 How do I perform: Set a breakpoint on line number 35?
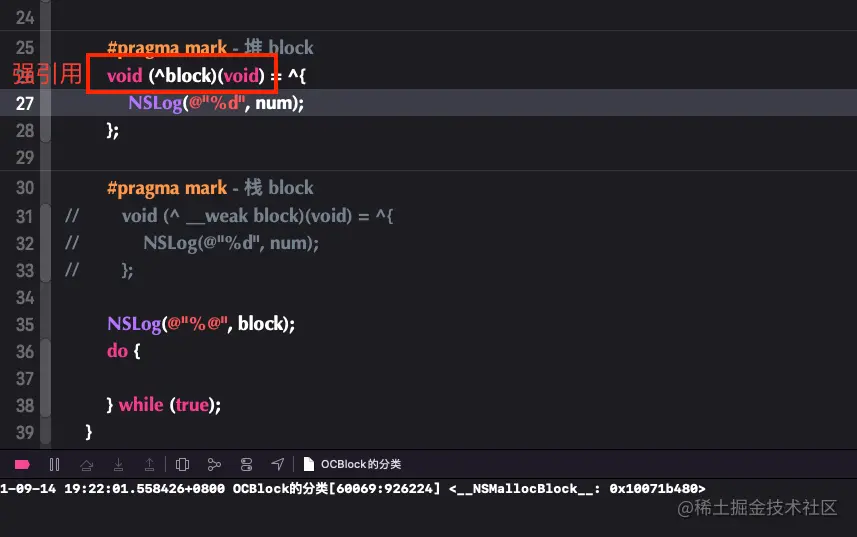(x=25, y=324)
